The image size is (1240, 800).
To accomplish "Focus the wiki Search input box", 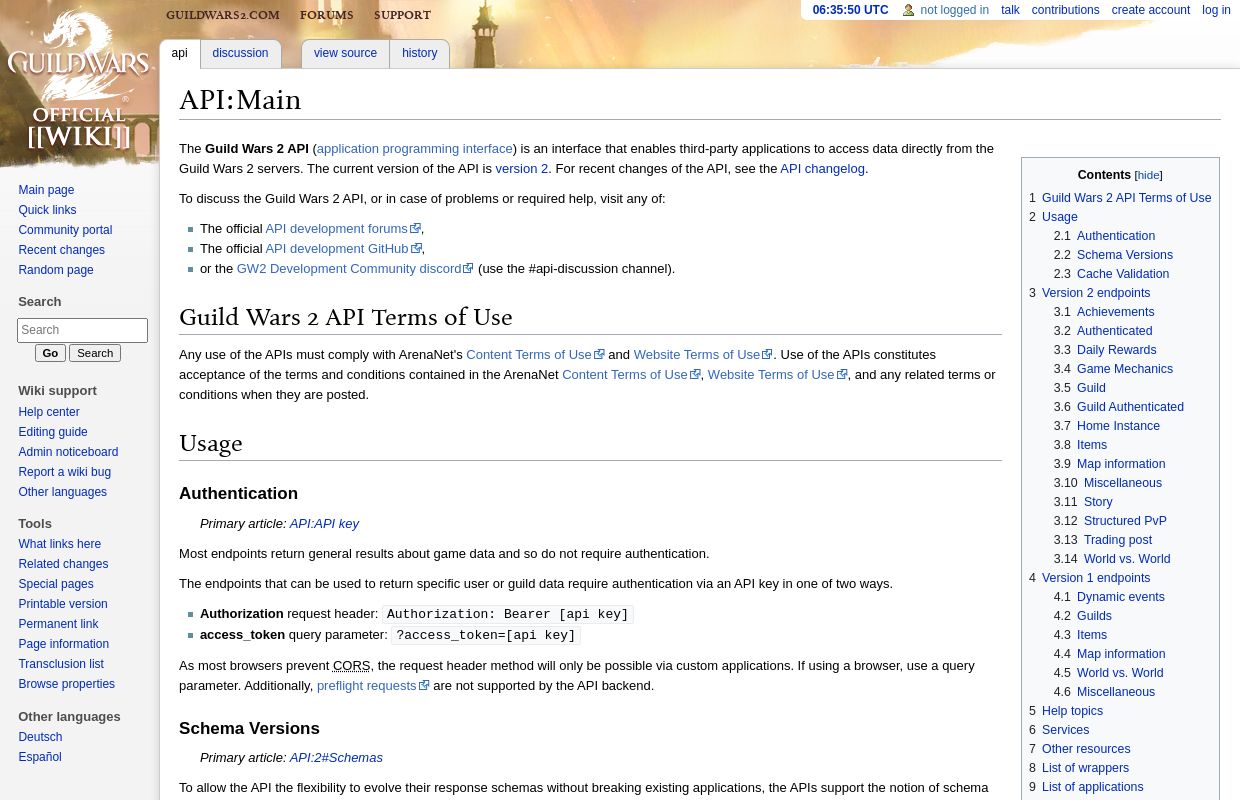I will click(x=82, y=330).
